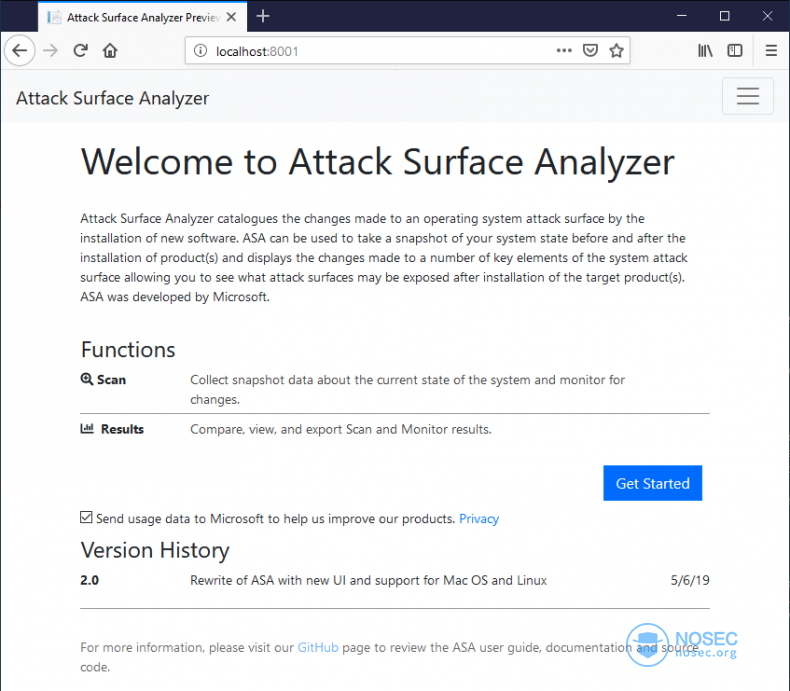Screen dimensions: 790x691
Task: Uncheck Send usage data to Microsoft
Action: pos(86,517)
